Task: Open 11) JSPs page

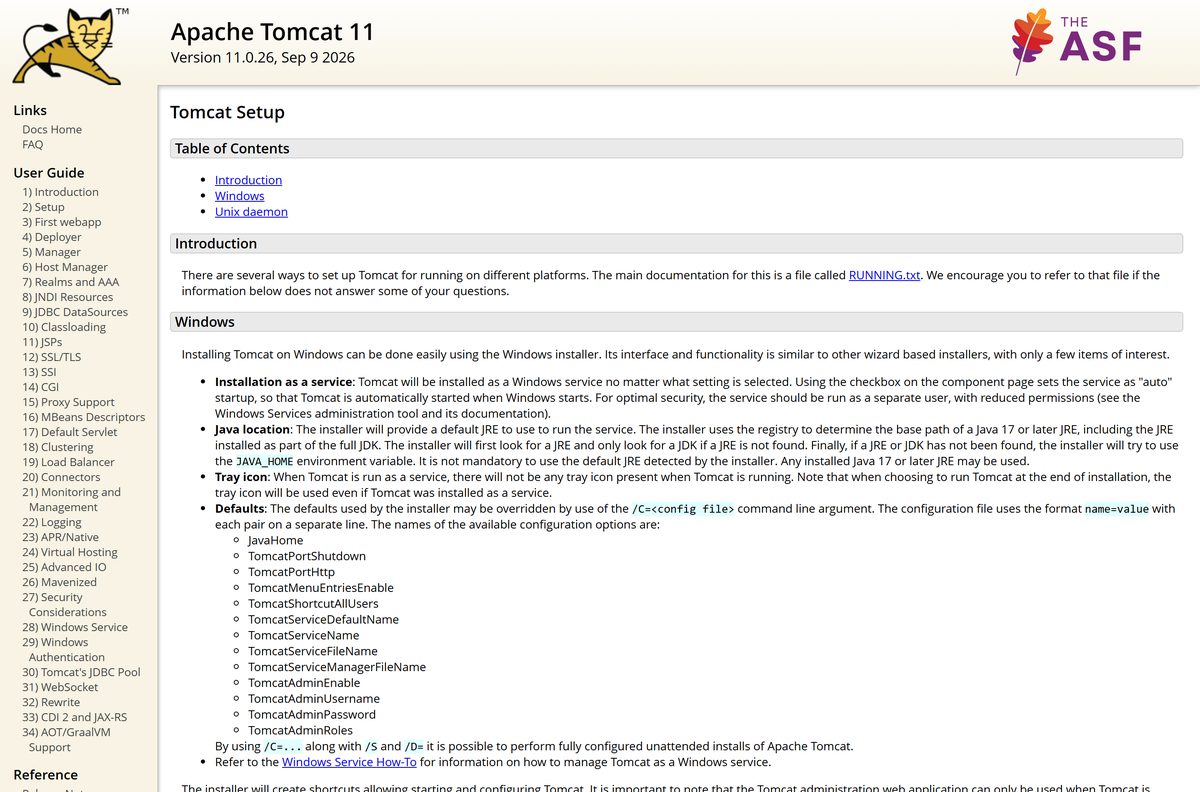Action: pos(42,342)
